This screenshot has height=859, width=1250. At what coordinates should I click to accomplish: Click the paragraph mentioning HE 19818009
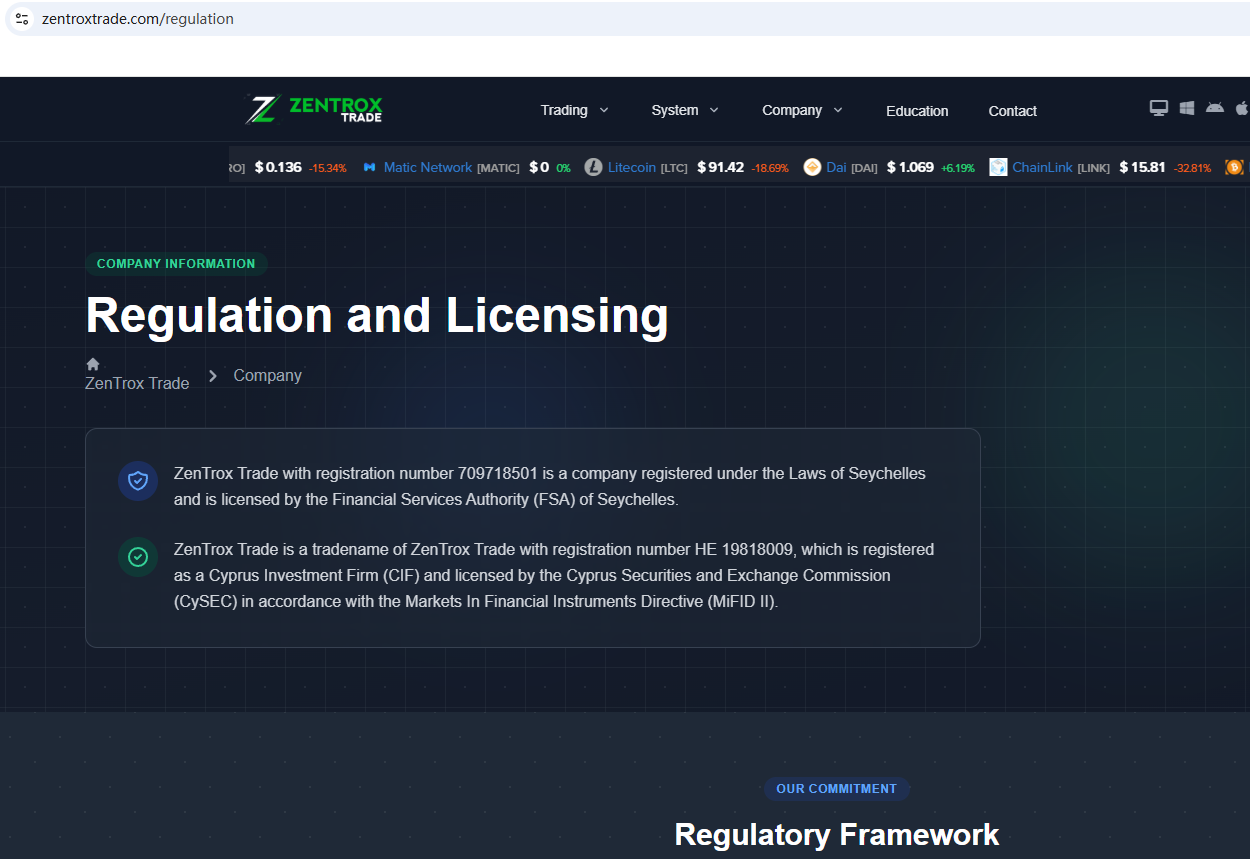tap(554, 575)
